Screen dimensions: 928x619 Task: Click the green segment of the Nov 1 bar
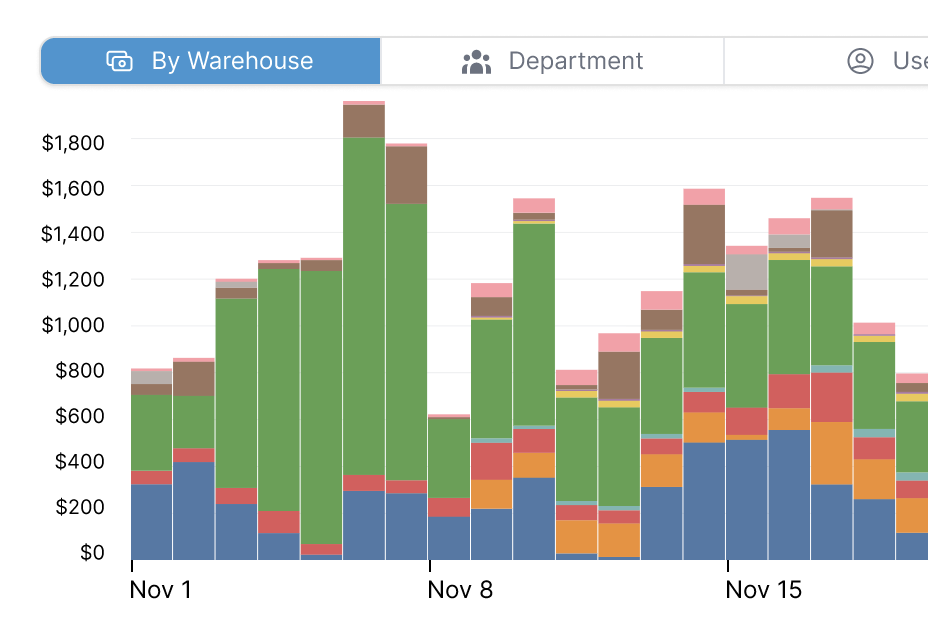(x=152, y=432)
